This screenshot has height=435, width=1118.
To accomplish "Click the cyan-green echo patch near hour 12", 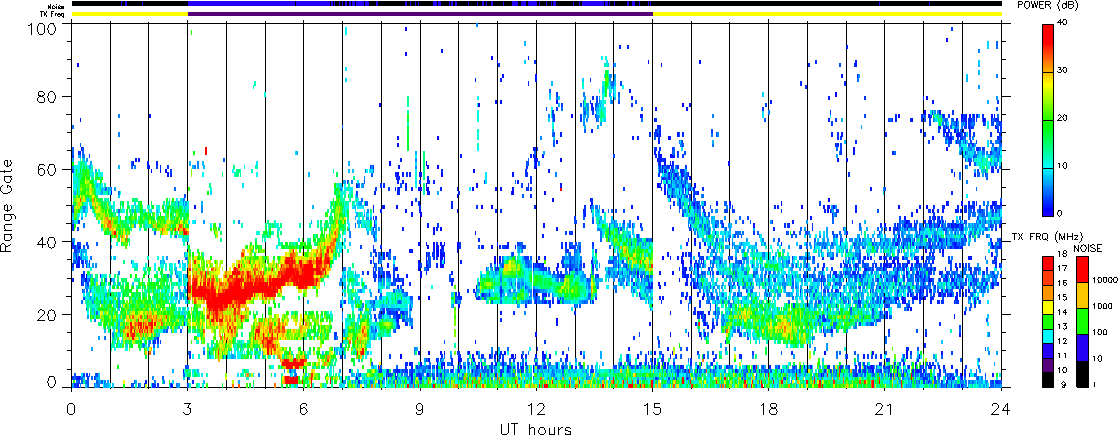I will (x=535, y=282).
